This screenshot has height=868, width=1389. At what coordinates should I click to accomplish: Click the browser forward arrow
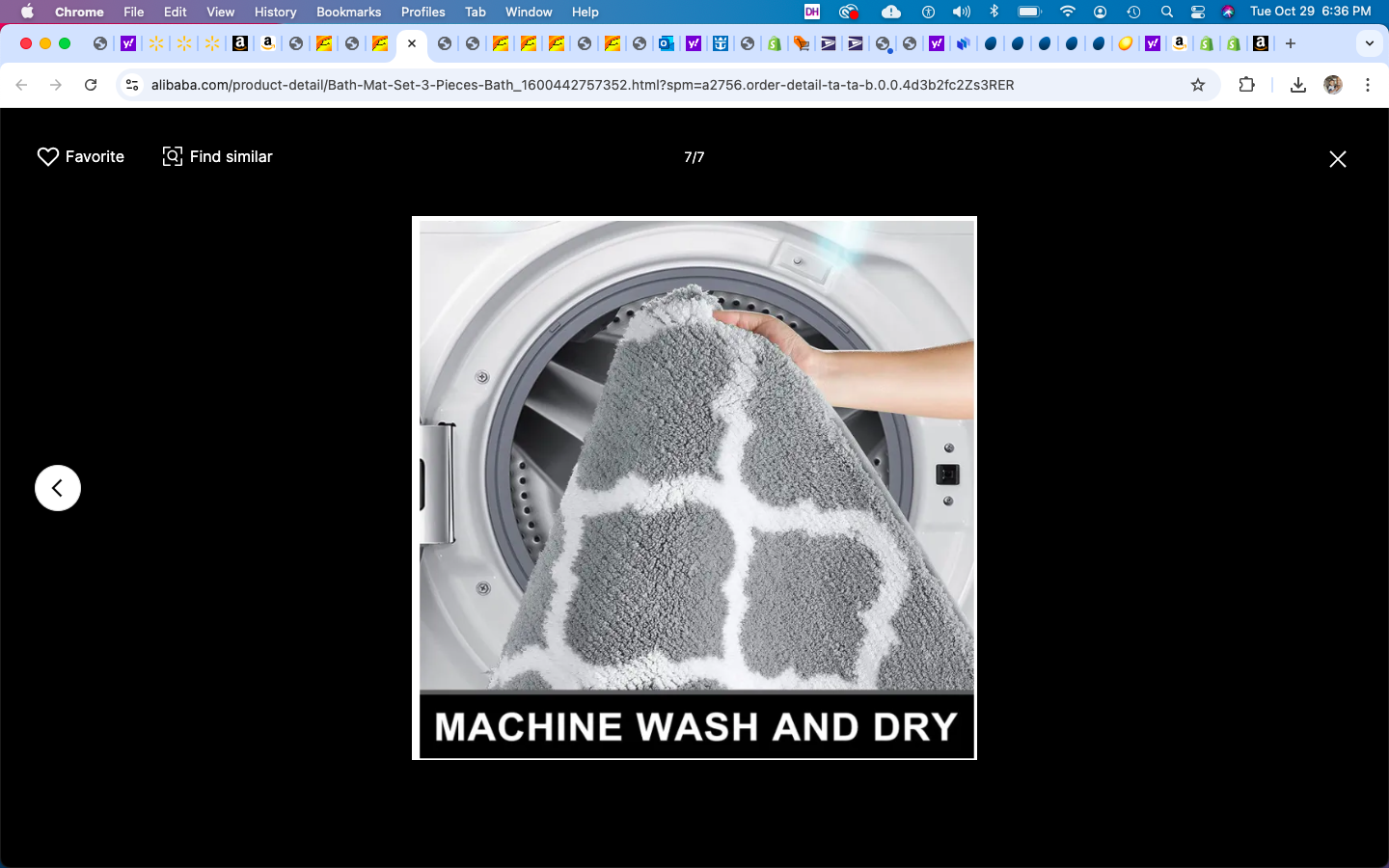click(x=56, y=85)
